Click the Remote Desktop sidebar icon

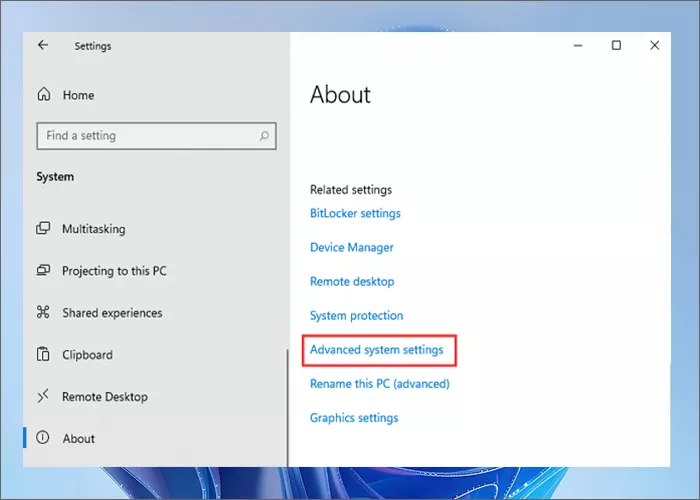click(x=43, y=396)
